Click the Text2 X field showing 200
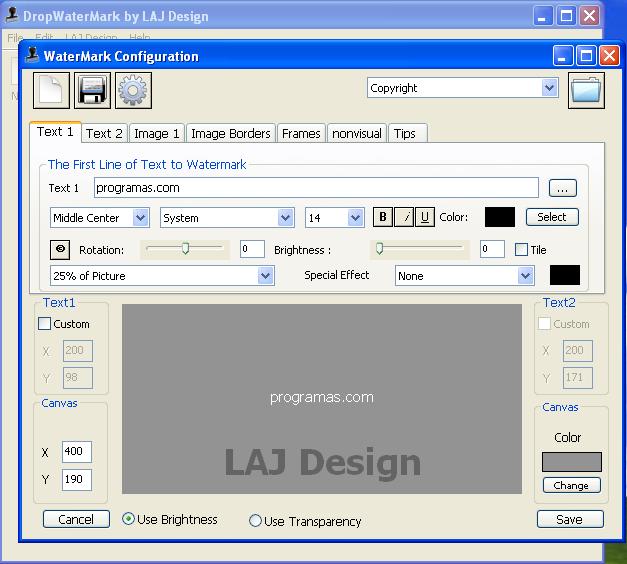The image size is (627, 564). coord(577,351)
